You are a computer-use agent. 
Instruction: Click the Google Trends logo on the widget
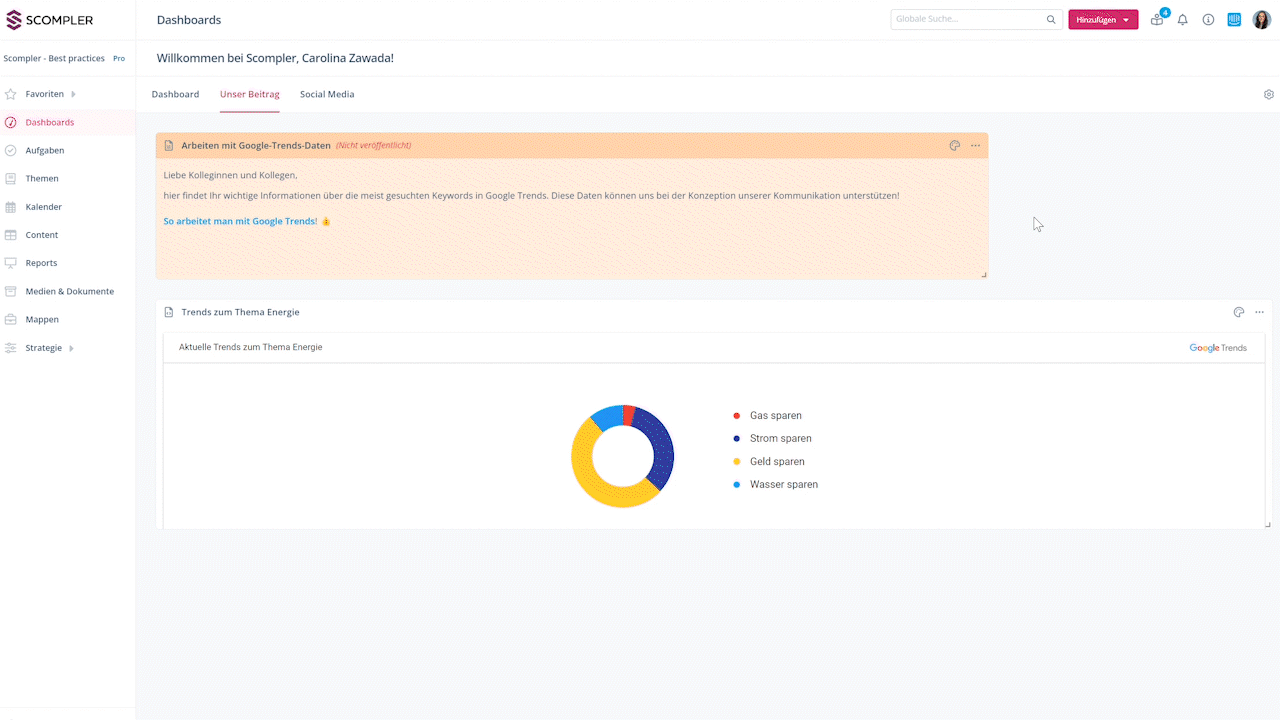[x=1217, y=347]
